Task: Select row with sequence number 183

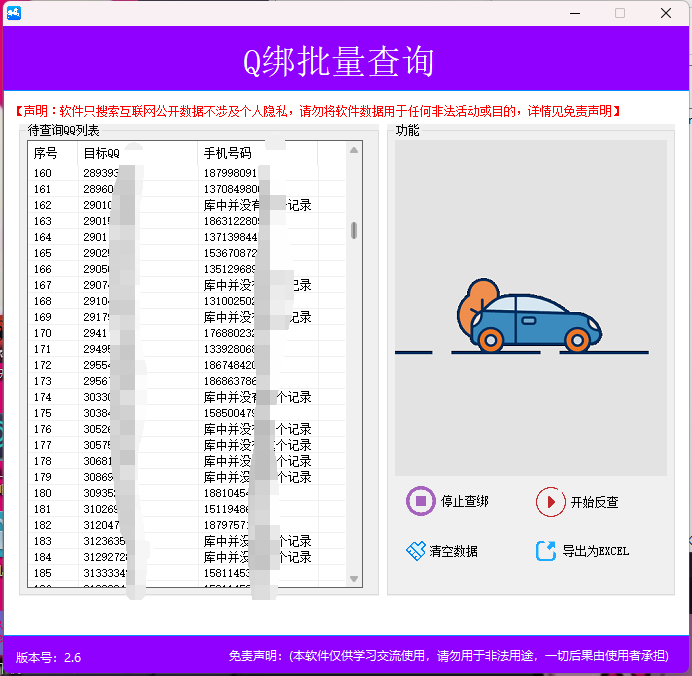Action: point(187,541)
